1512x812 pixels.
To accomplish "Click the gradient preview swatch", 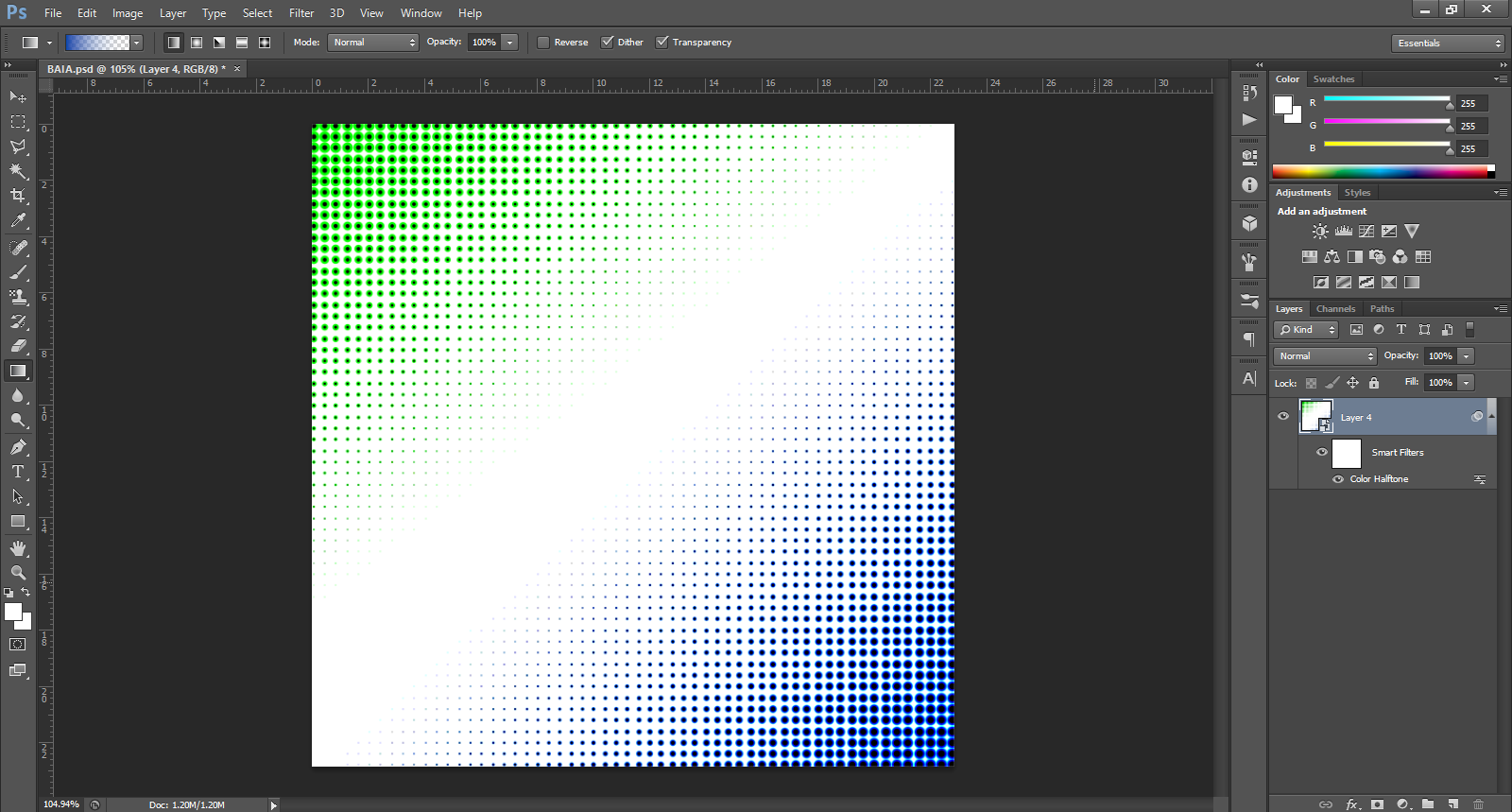I will pyautogui.click(x=97, y=43).
